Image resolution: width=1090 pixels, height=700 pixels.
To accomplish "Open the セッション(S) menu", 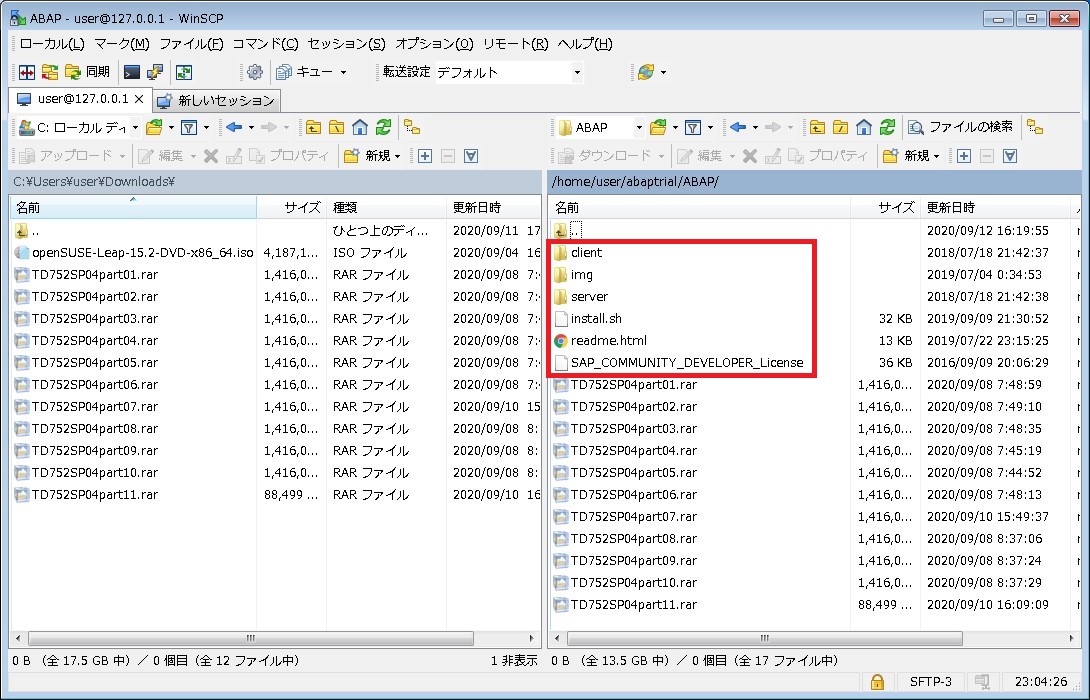I will 346,44.
